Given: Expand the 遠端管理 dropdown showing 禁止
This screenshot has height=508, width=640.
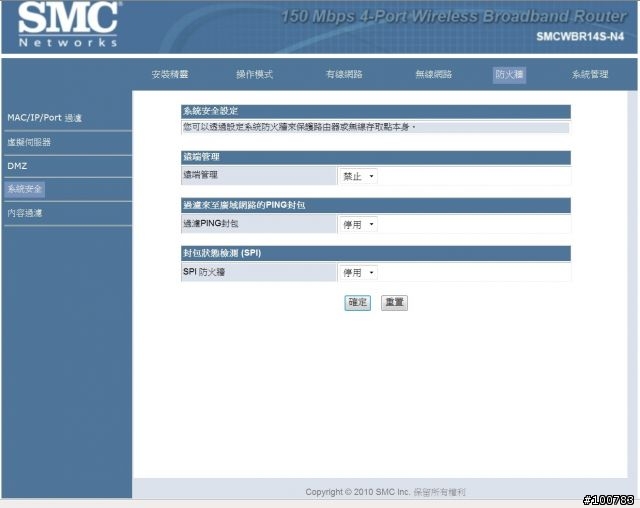Looking at the screenshot, I should coord(358,176).
